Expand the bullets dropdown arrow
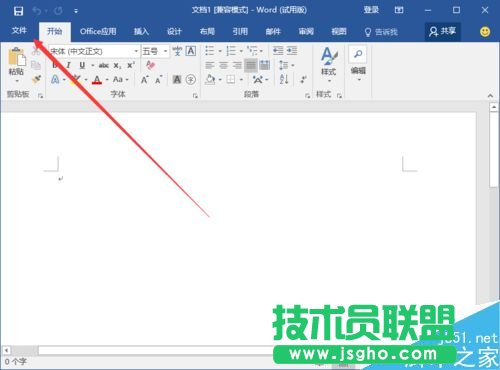This screenshot has height=370, width=500. pyautogui.click(x=220, y=51)
